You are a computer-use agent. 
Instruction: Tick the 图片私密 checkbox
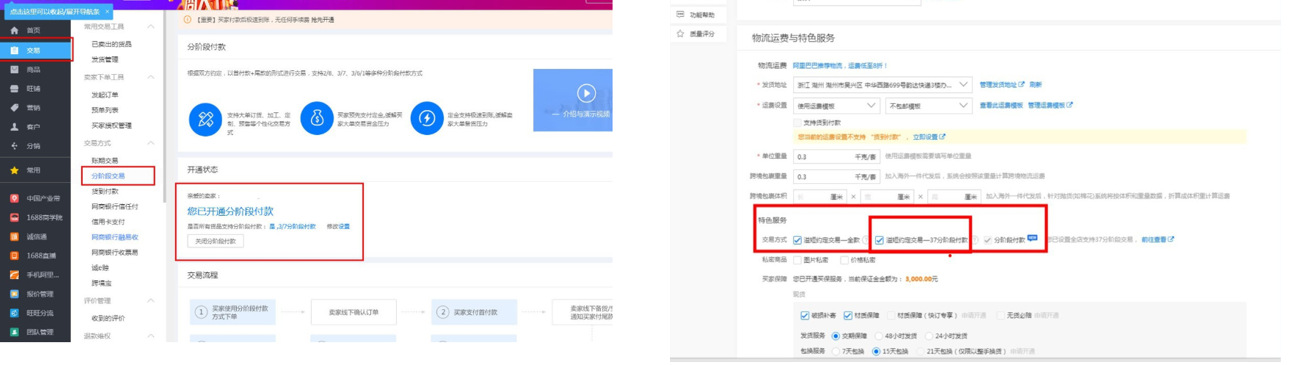796,259
